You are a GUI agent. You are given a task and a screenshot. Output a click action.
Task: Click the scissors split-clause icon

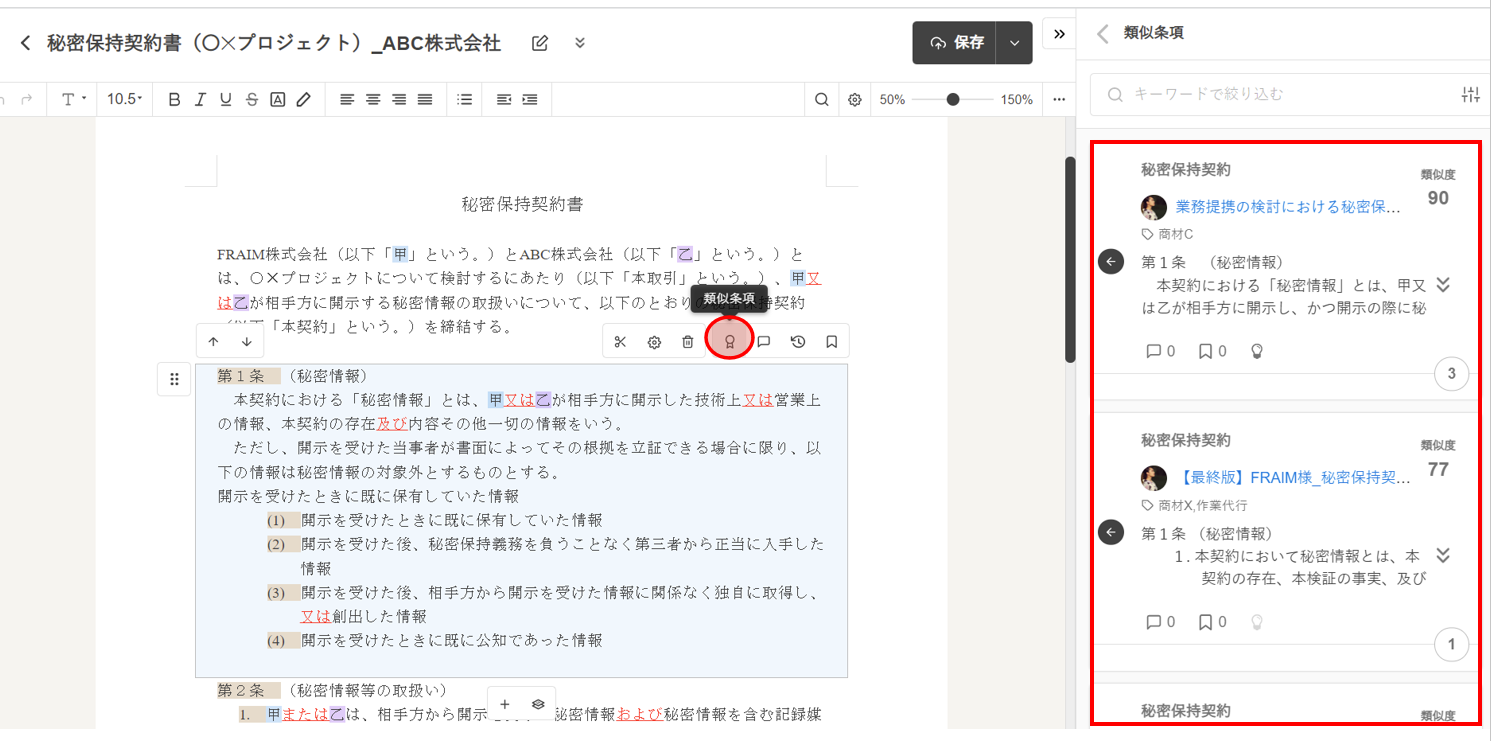pyautogui.click(x=620, y=342)
